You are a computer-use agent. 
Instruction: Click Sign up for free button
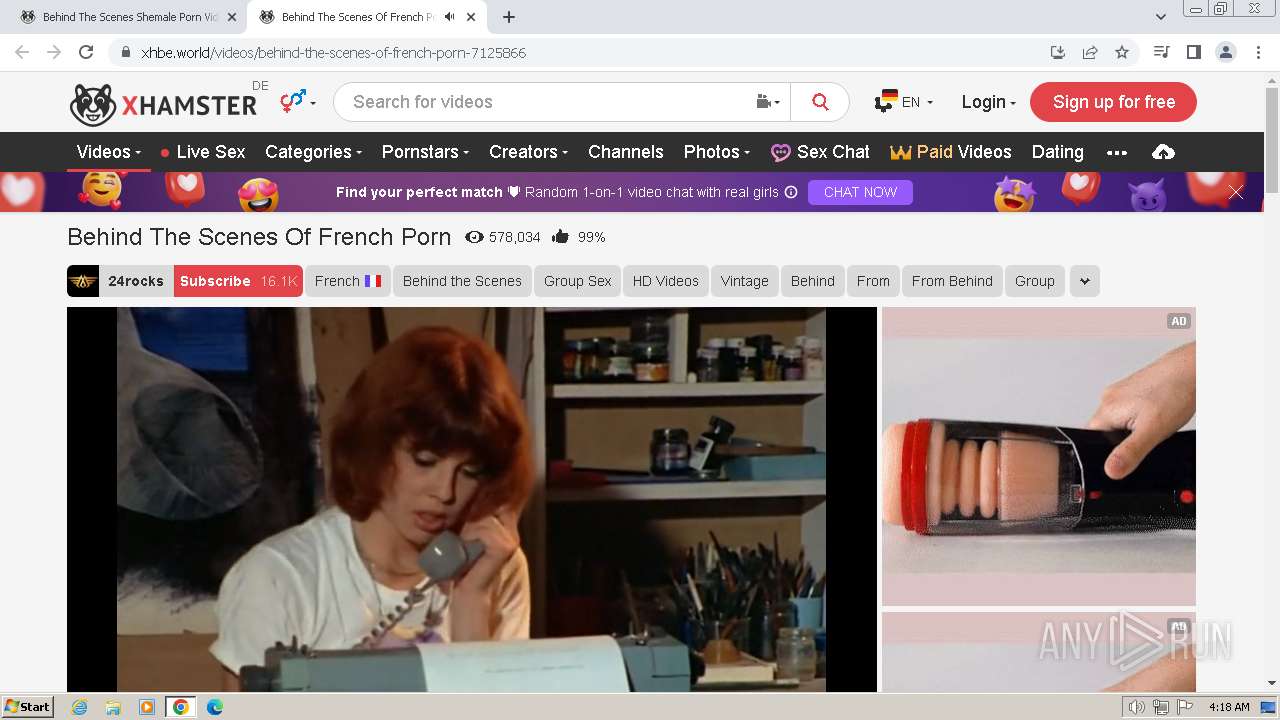[x=1113, y=102]
